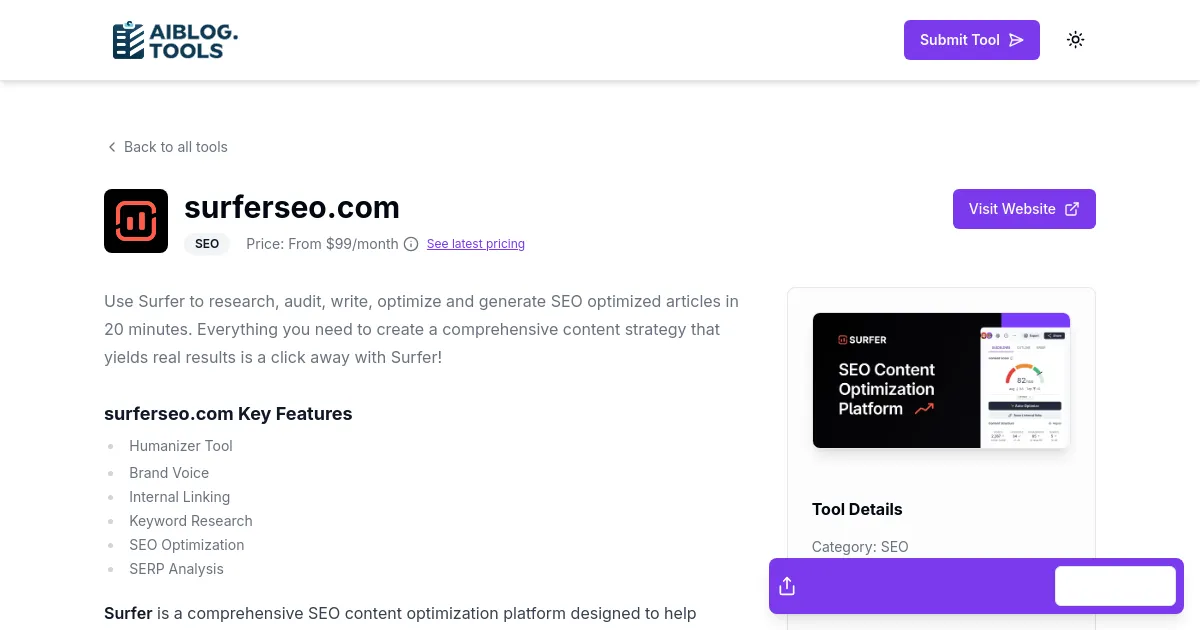Image resolution: width=1200 pixels, height=630 pixels.
Task: Click the surferseo.com title heading
Action: coord(292,207)
